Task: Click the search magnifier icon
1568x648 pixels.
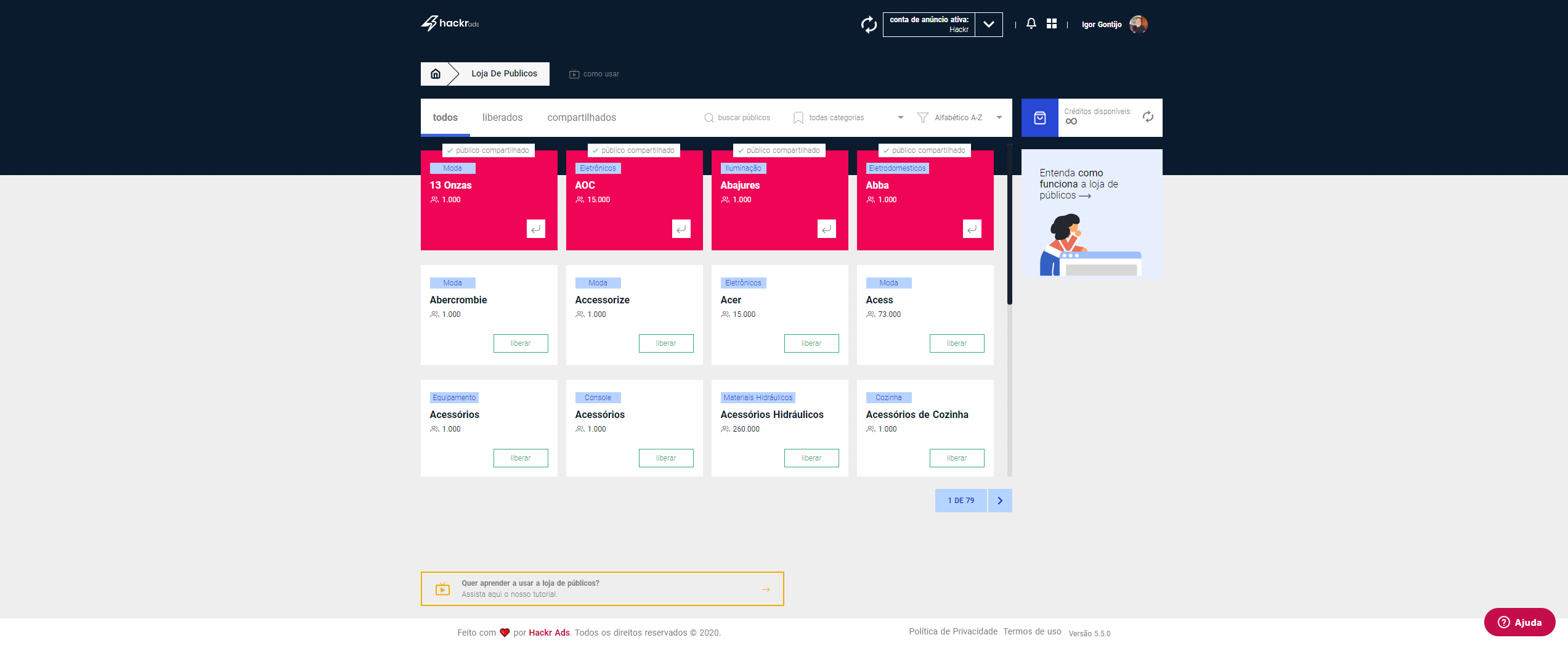Action: pyautogui.click(x=709, y=118)
